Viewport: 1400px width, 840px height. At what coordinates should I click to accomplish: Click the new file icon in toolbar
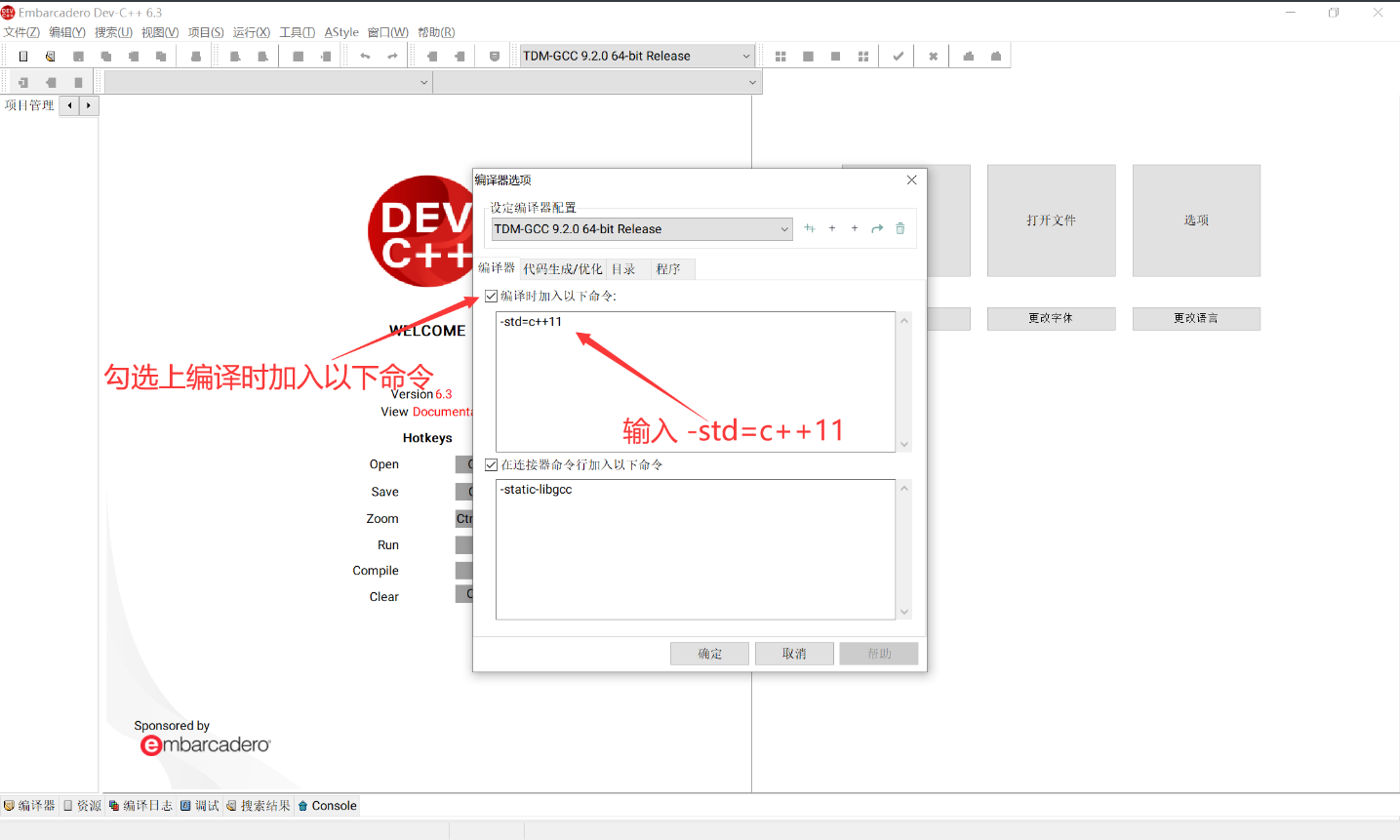pos(23,57)
